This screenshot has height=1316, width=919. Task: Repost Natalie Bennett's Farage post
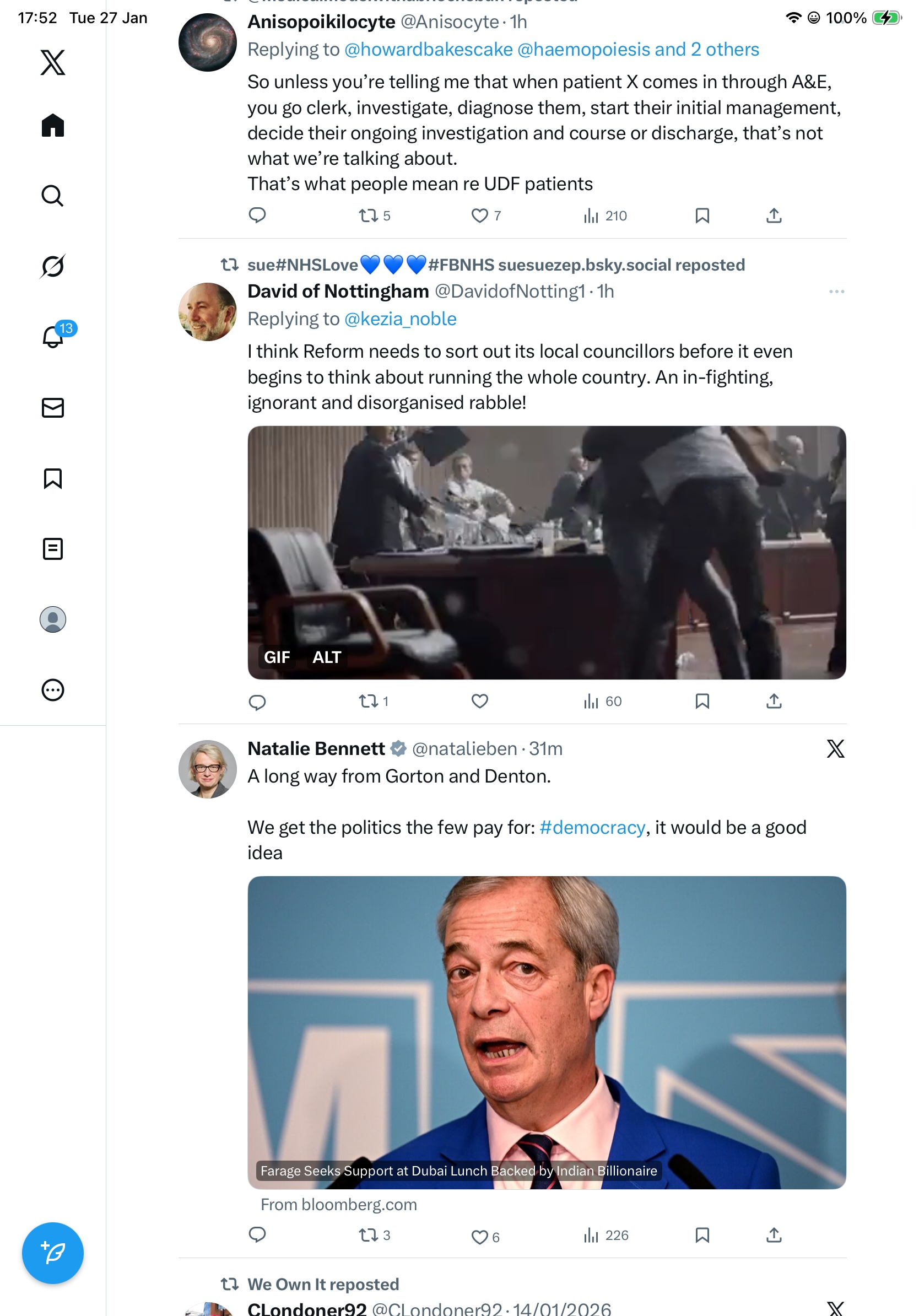(x=369, y=1234)
